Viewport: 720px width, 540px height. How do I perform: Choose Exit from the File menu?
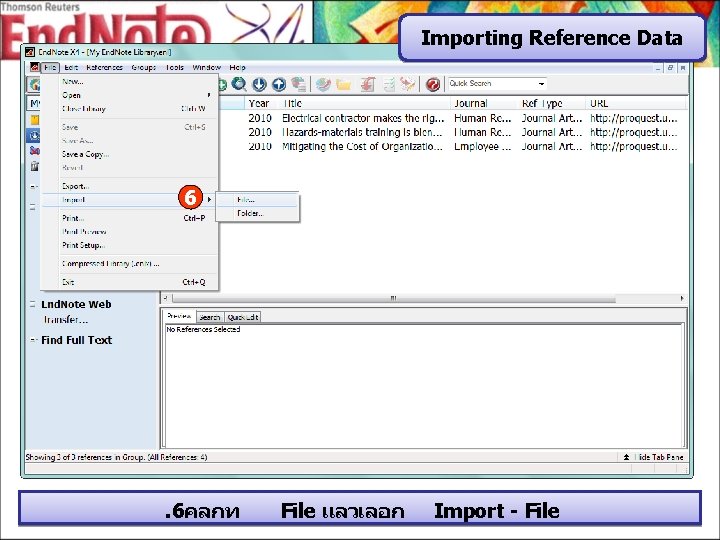[x=129, y=282]
